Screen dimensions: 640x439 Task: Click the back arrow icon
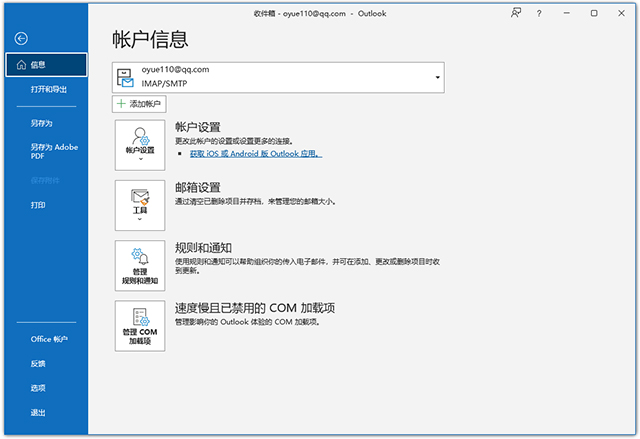21,38
